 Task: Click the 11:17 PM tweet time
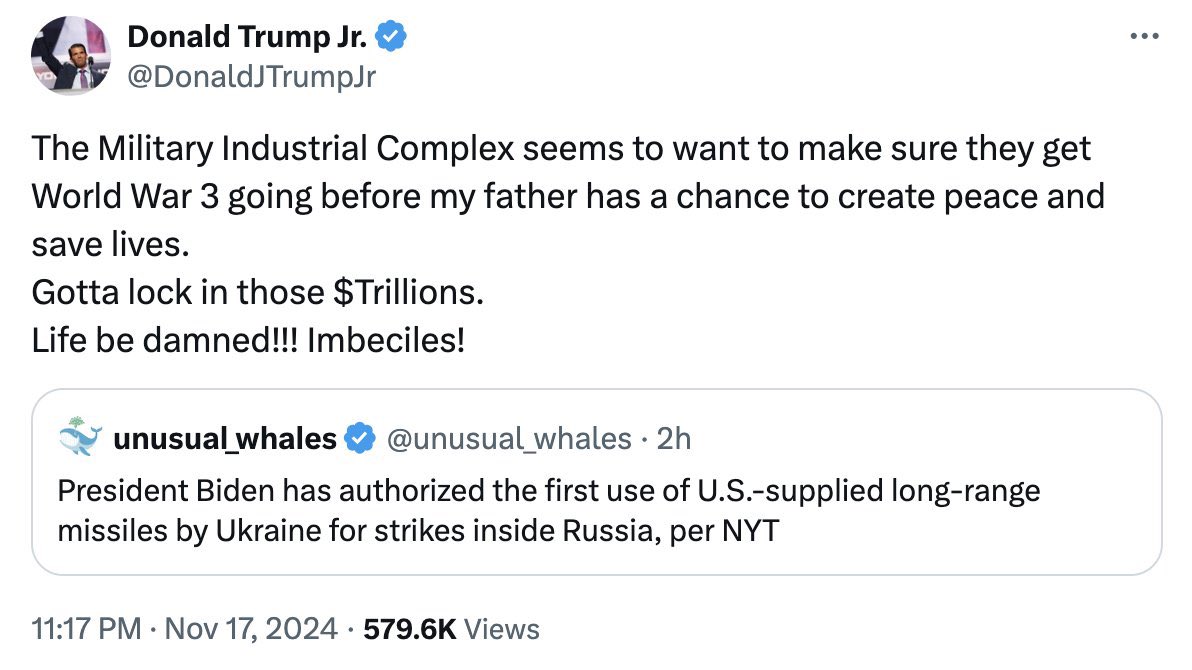pos(86,628)
